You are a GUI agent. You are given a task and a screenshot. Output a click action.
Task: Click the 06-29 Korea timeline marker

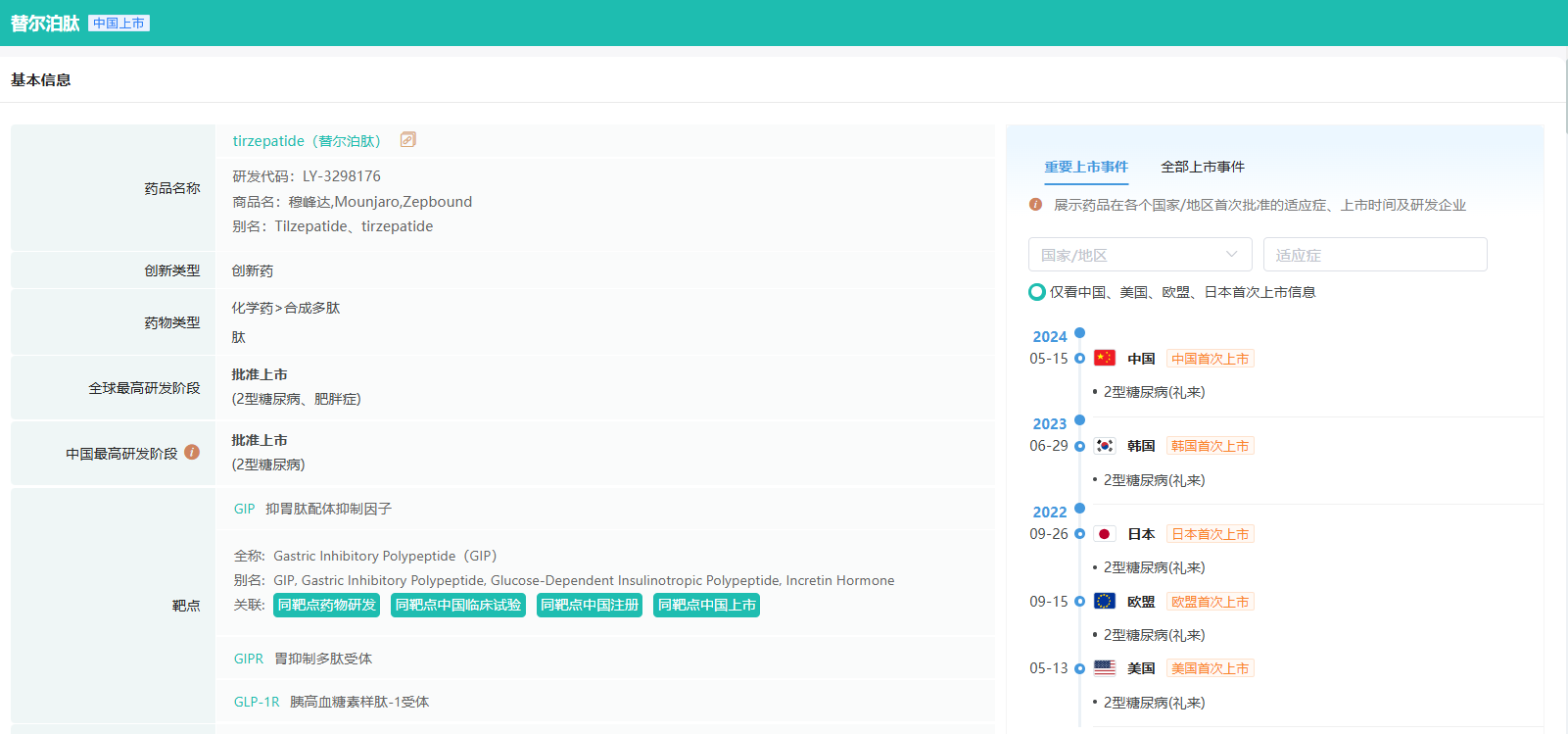[1079, 446]
